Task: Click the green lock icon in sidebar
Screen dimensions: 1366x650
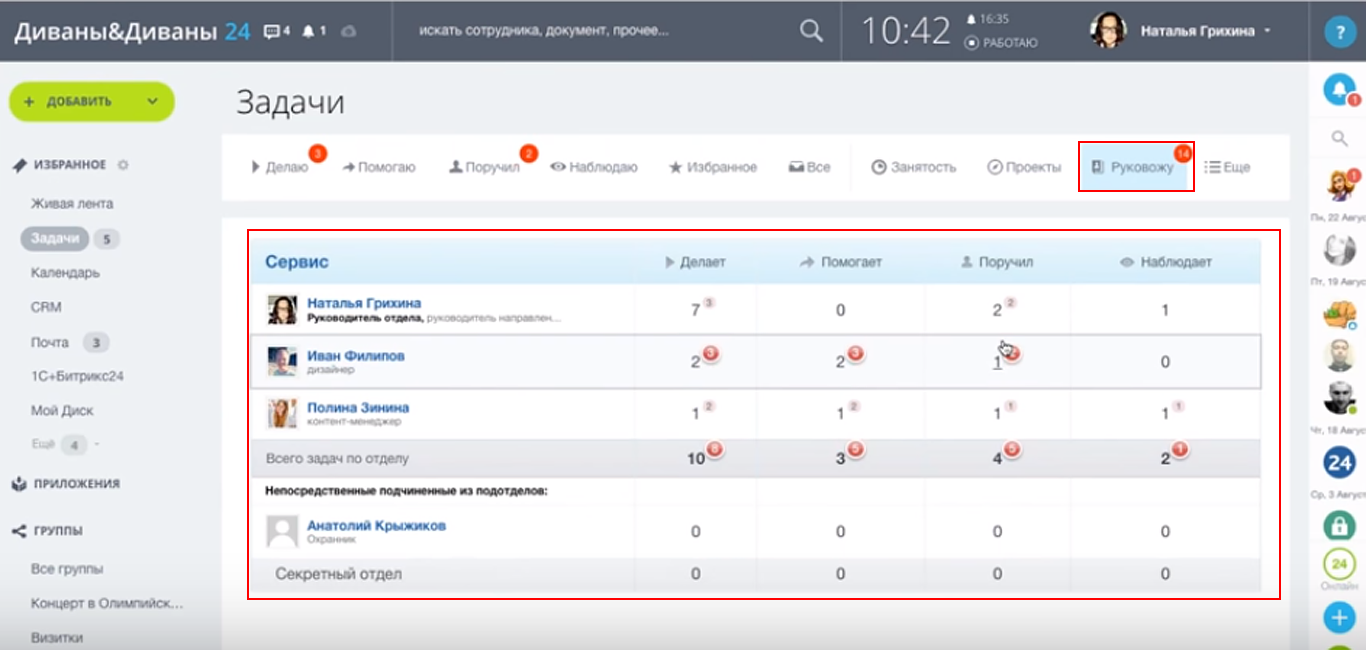Action: (x=1339, y=526)
